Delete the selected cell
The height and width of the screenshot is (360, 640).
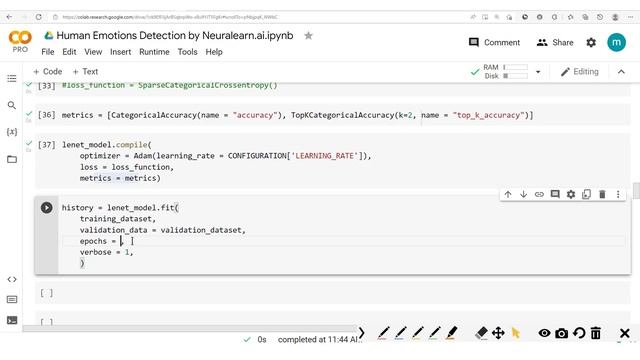pyautogui.click(x=602, y=194)
